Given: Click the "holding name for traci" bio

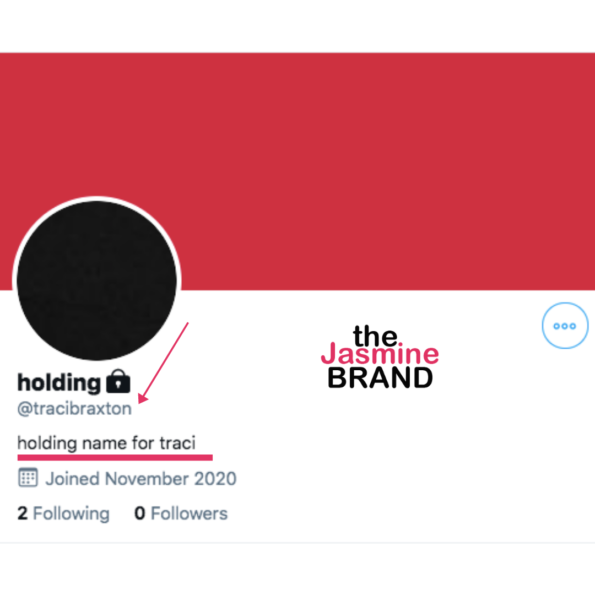Looking at the screenshot, I should [107, 443].
